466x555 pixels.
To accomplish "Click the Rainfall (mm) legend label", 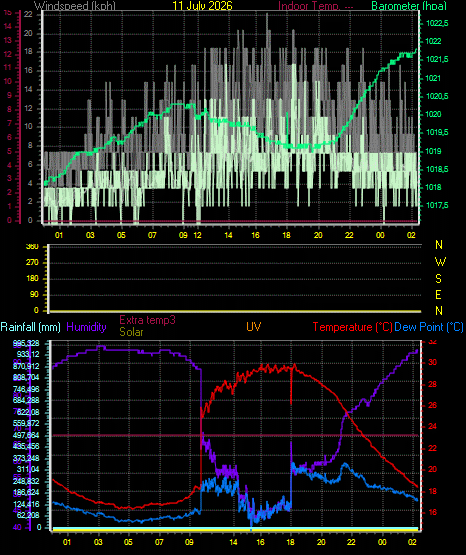I will tap(30, 327).
